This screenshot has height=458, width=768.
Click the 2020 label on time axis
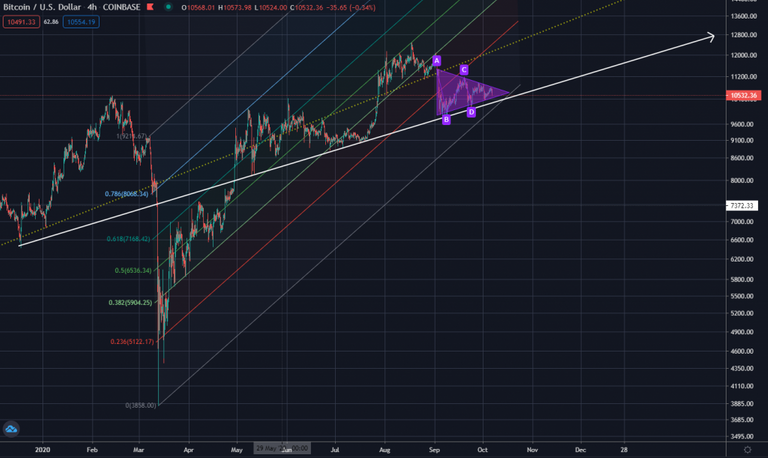[43, 450]
